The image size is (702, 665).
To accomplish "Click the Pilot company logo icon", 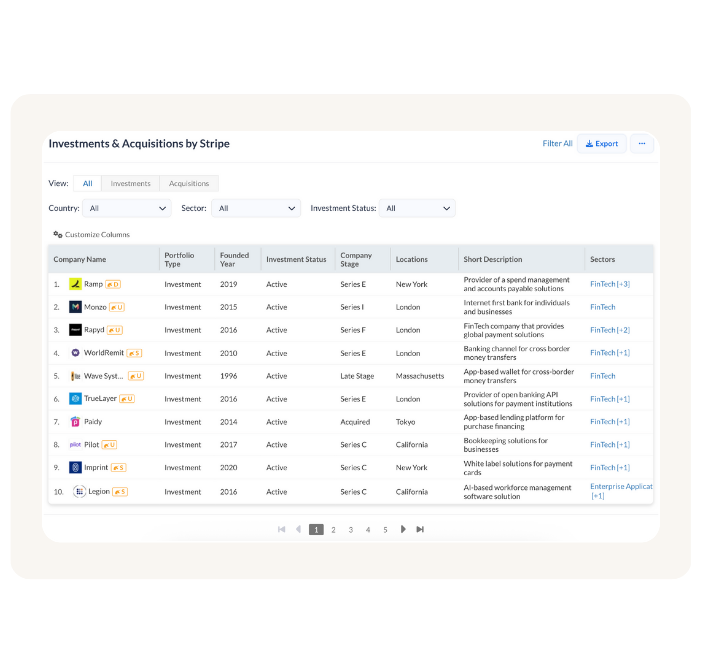I will tap(75, 445).
